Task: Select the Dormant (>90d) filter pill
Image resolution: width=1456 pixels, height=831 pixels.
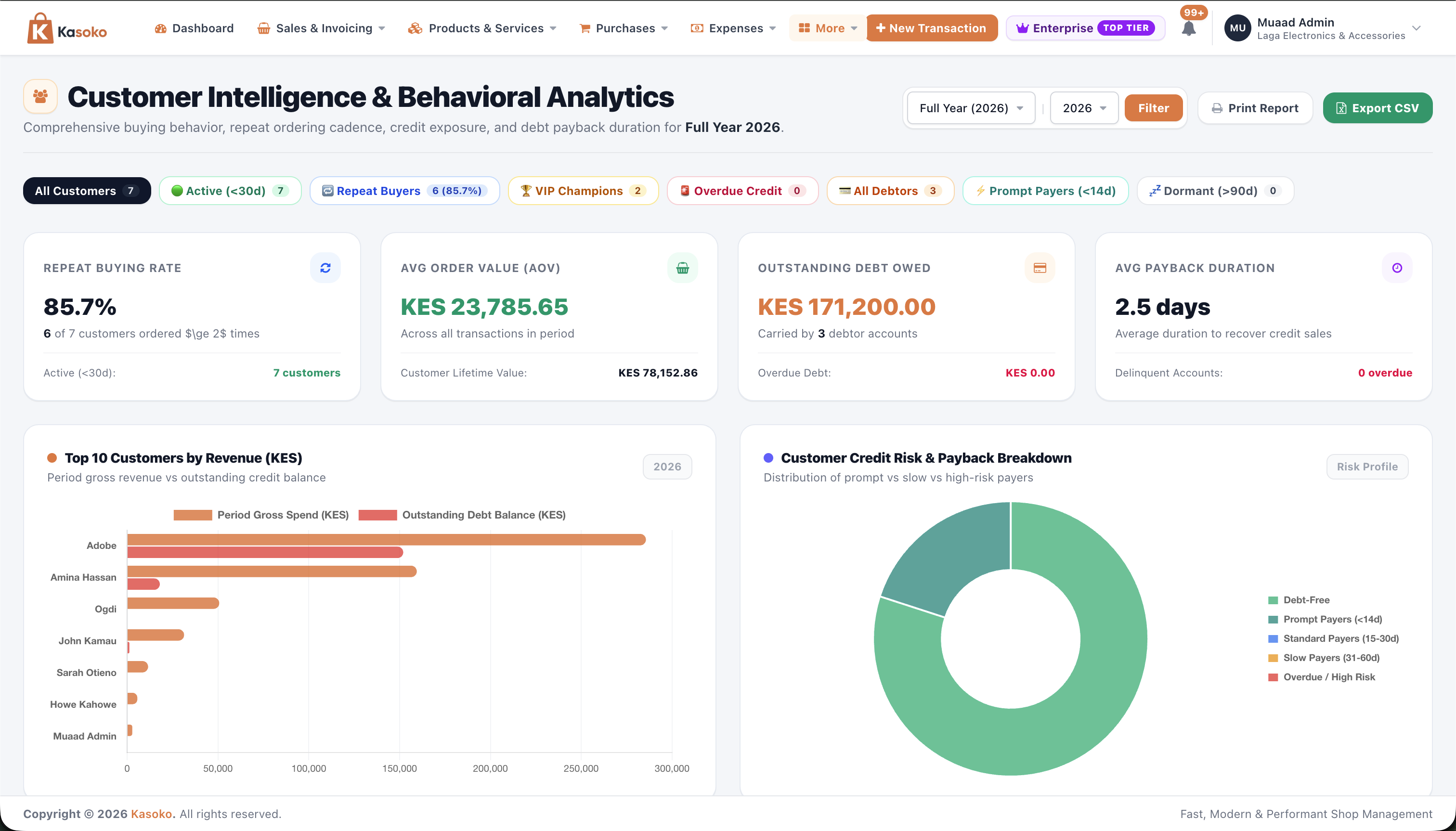Action: click(x=1215, y=191)
